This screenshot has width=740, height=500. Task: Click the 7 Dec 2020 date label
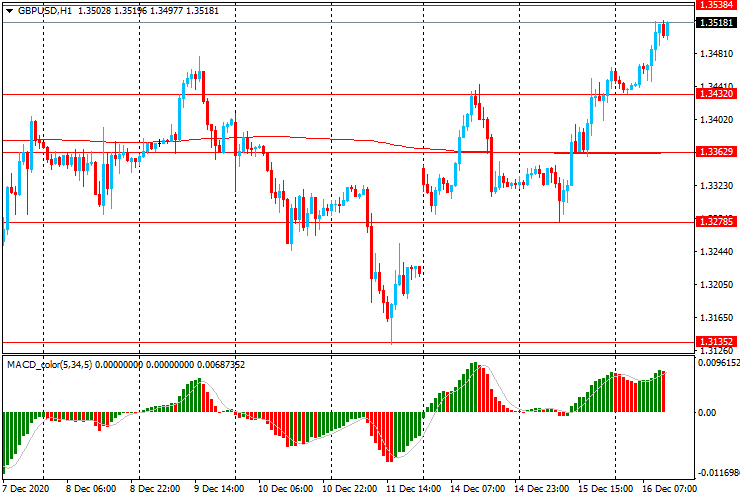[26, 490]
